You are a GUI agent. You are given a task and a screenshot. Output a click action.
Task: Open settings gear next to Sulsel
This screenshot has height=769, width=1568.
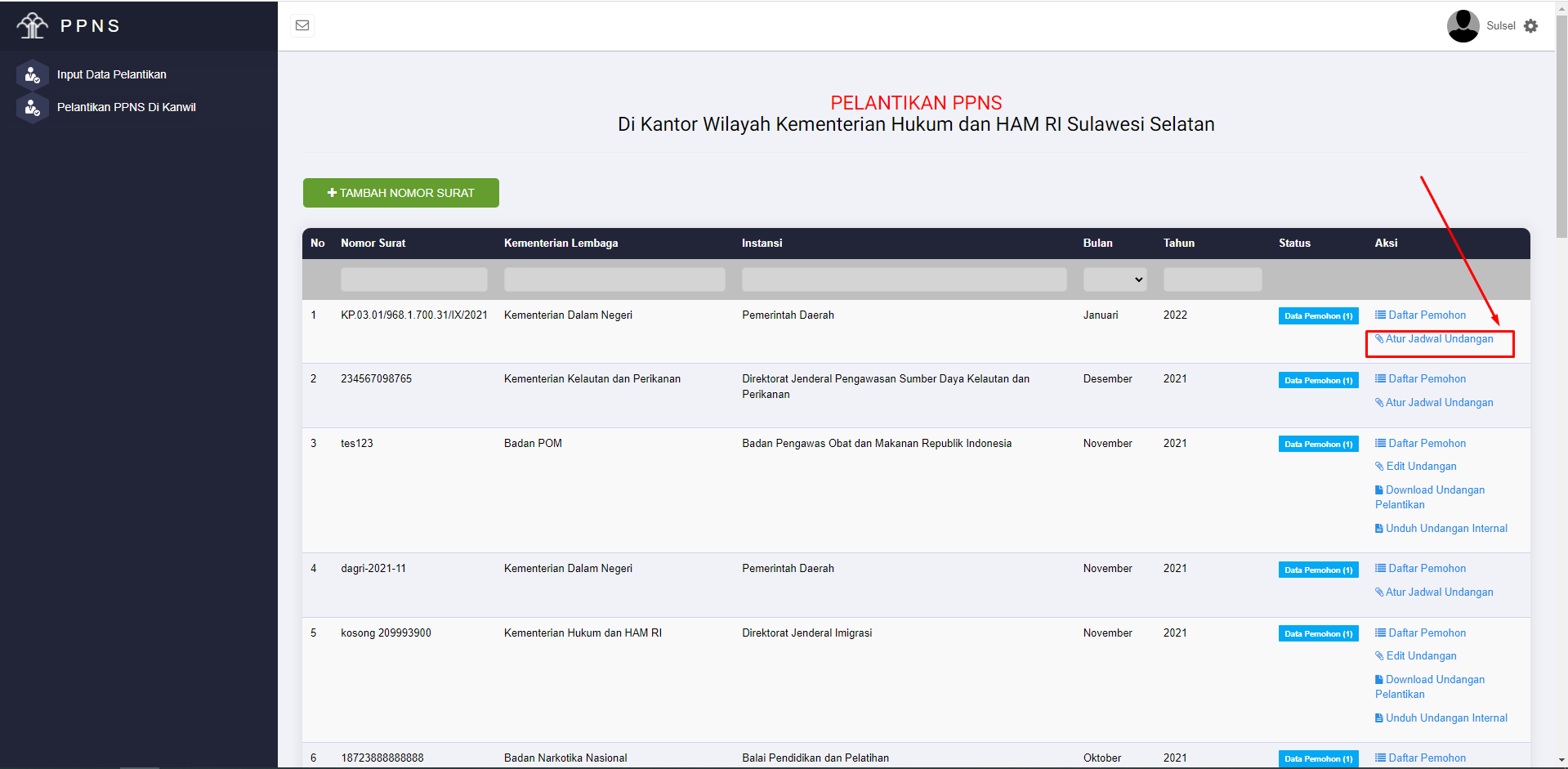[x=1531, y=26]
